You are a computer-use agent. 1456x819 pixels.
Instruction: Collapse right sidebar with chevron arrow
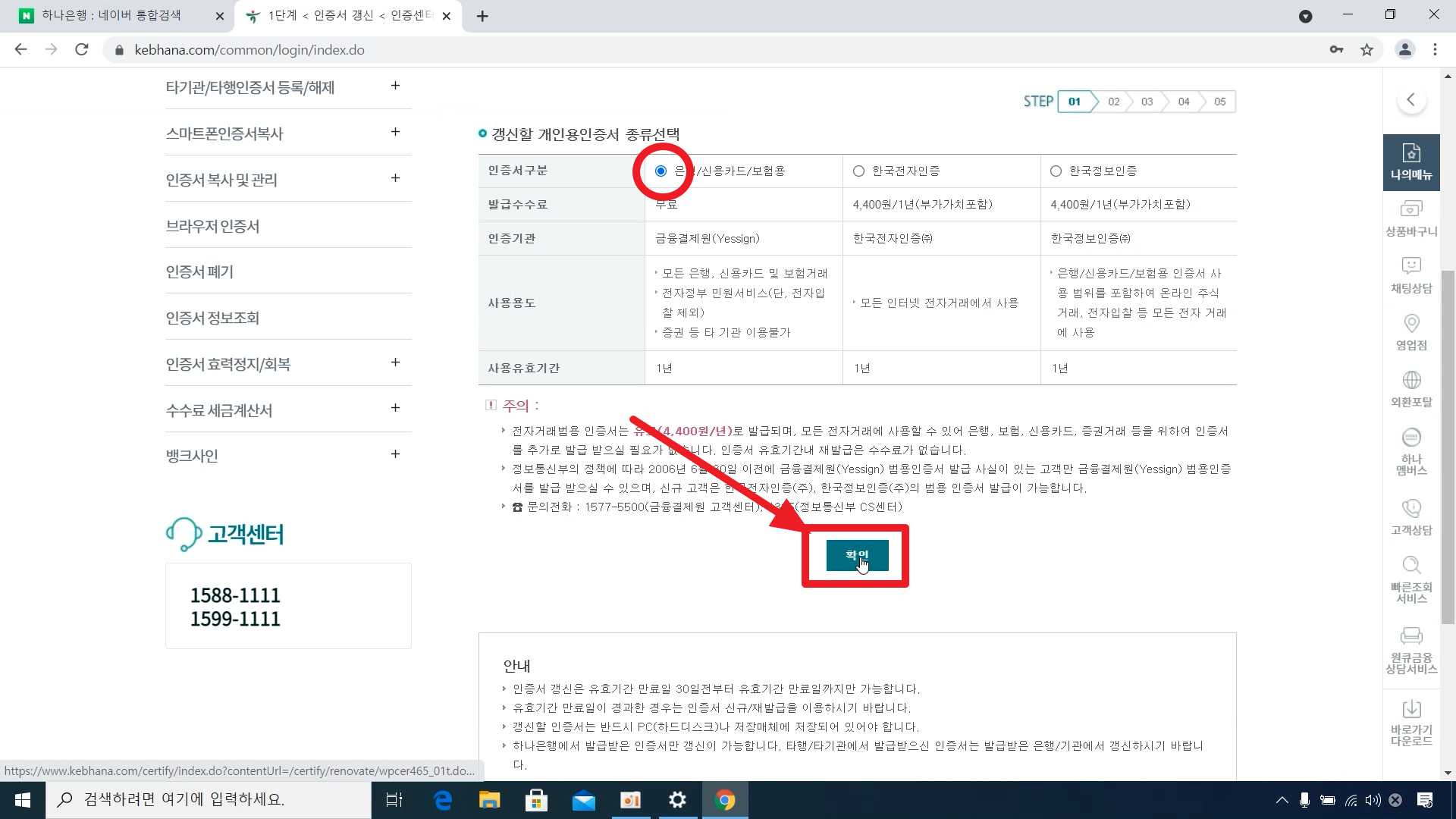(1410, 99)
